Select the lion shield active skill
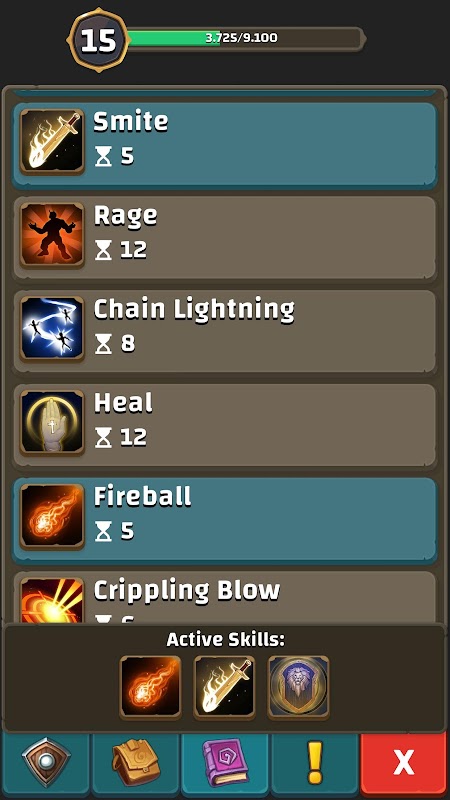This screenshot has width=450, height=800. pyautogui.click(x=298, y=687)
